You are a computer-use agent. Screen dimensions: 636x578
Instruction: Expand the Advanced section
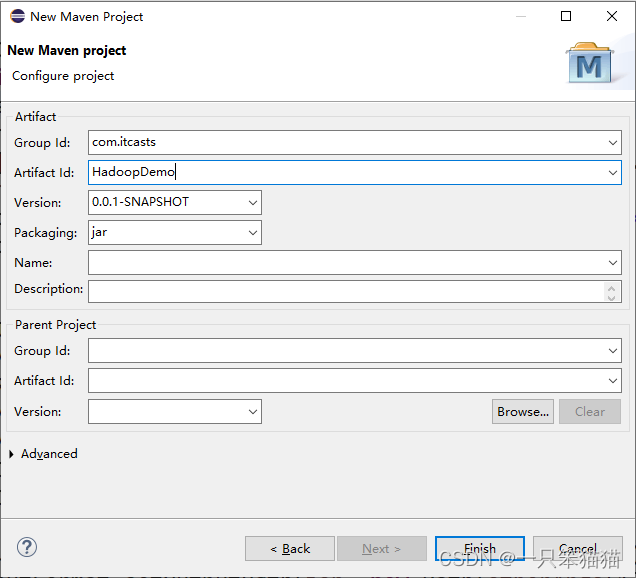12,454
